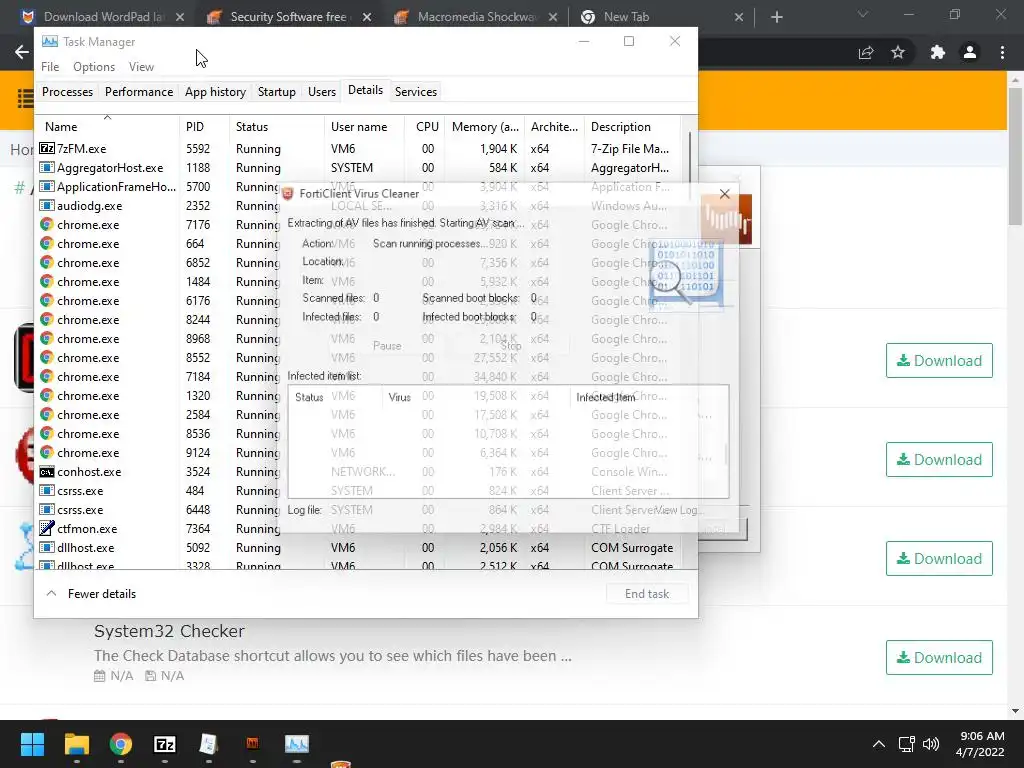Switch to the Performance tab
Screen dimensions: 1024x768
pyautogui.click(x=139, y=91)
